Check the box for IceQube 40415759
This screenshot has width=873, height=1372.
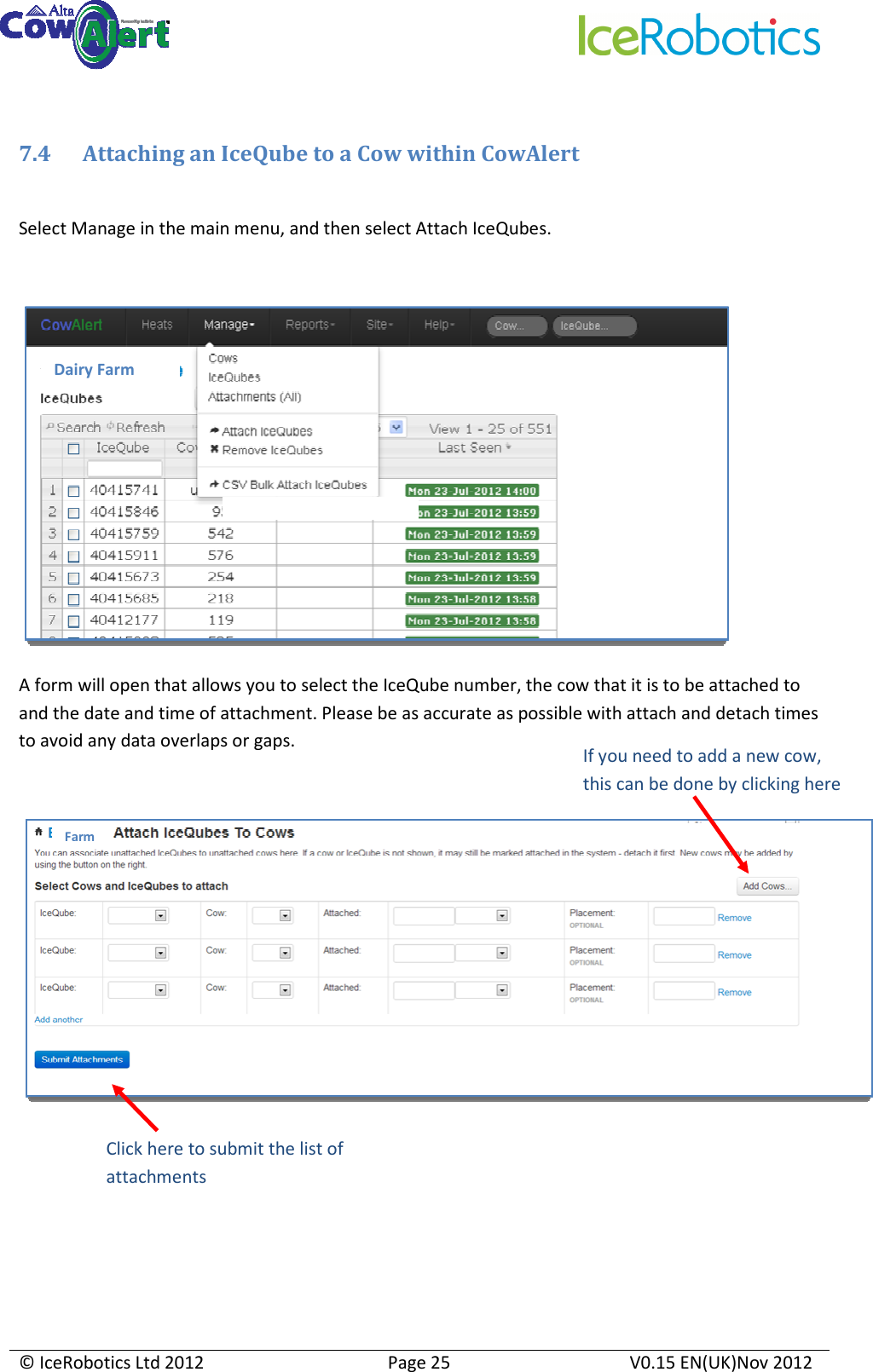point(73,534)
